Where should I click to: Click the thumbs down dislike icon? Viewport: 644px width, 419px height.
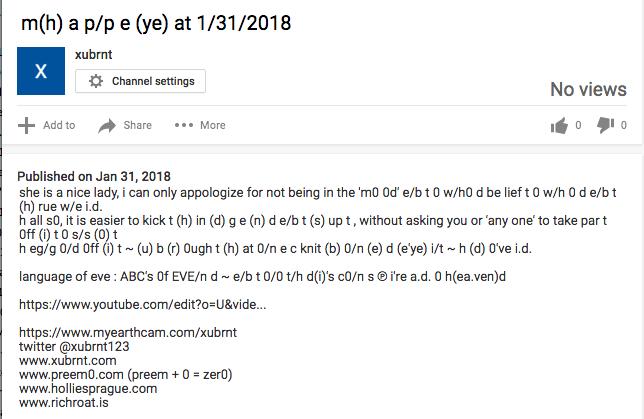click(605, 125)
